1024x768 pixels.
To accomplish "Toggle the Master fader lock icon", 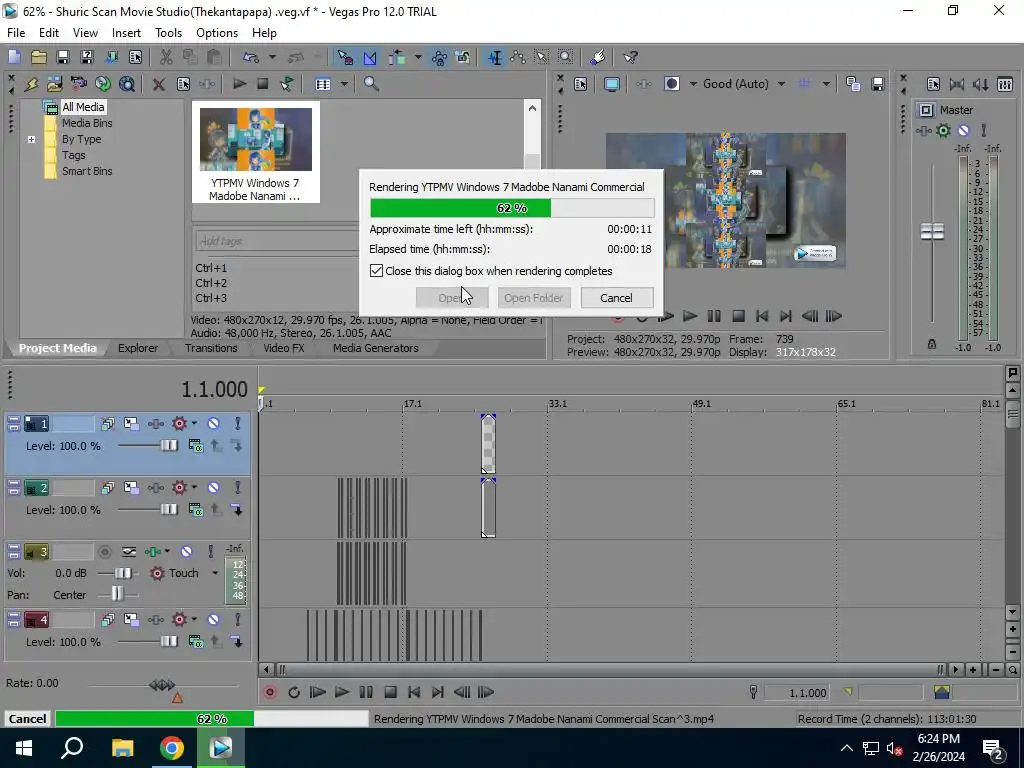I will (x=932, y=344).
